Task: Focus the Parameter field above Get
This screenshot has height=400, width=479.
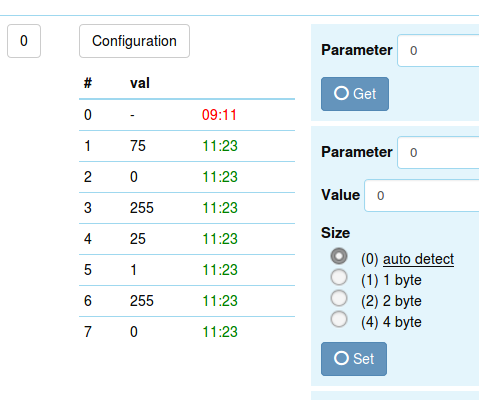Action: coord(438,50)
